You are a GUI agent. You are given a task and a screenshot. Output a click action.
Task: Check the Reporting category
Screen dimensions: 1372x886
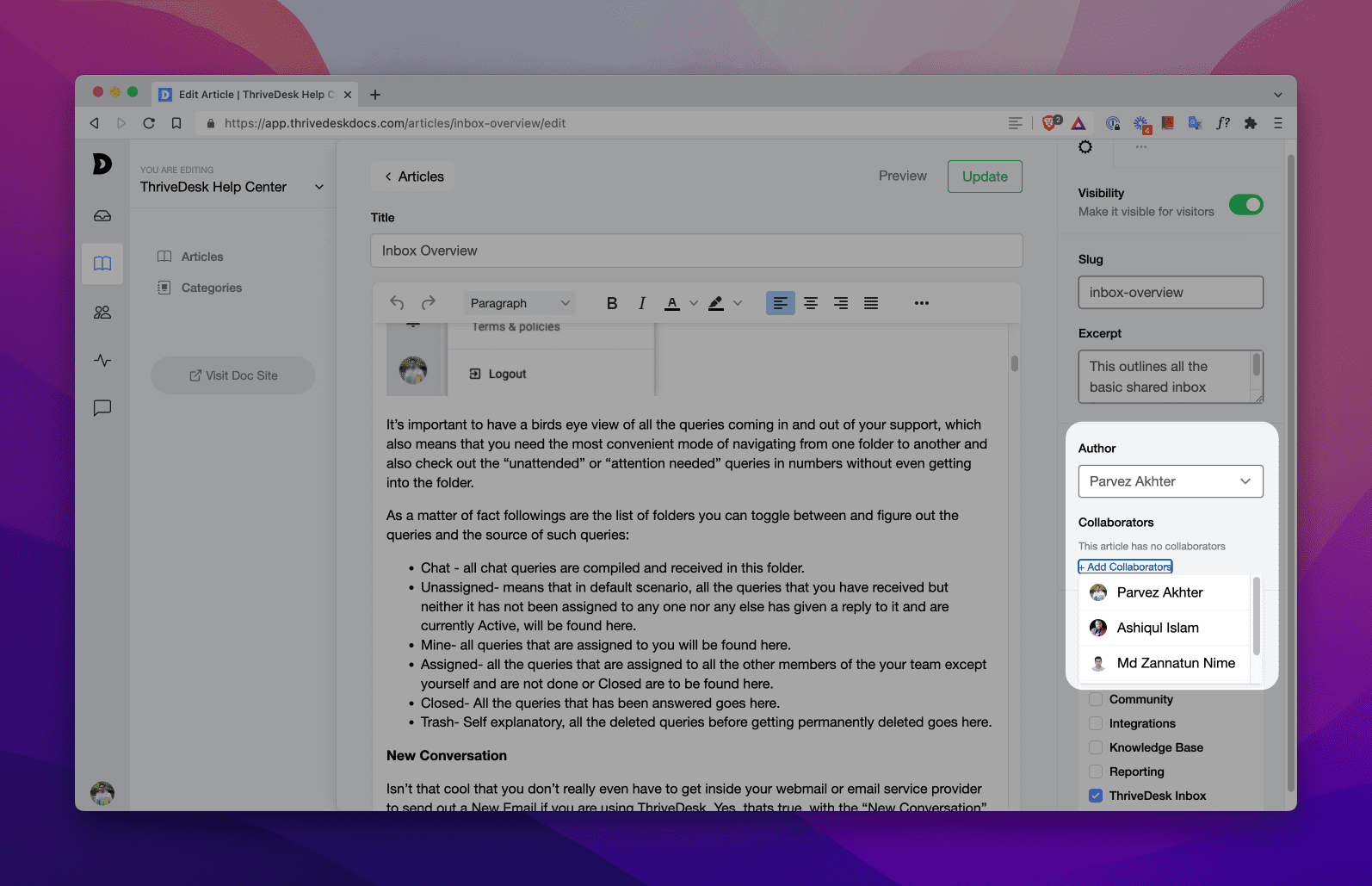[x=1096, y=771]
